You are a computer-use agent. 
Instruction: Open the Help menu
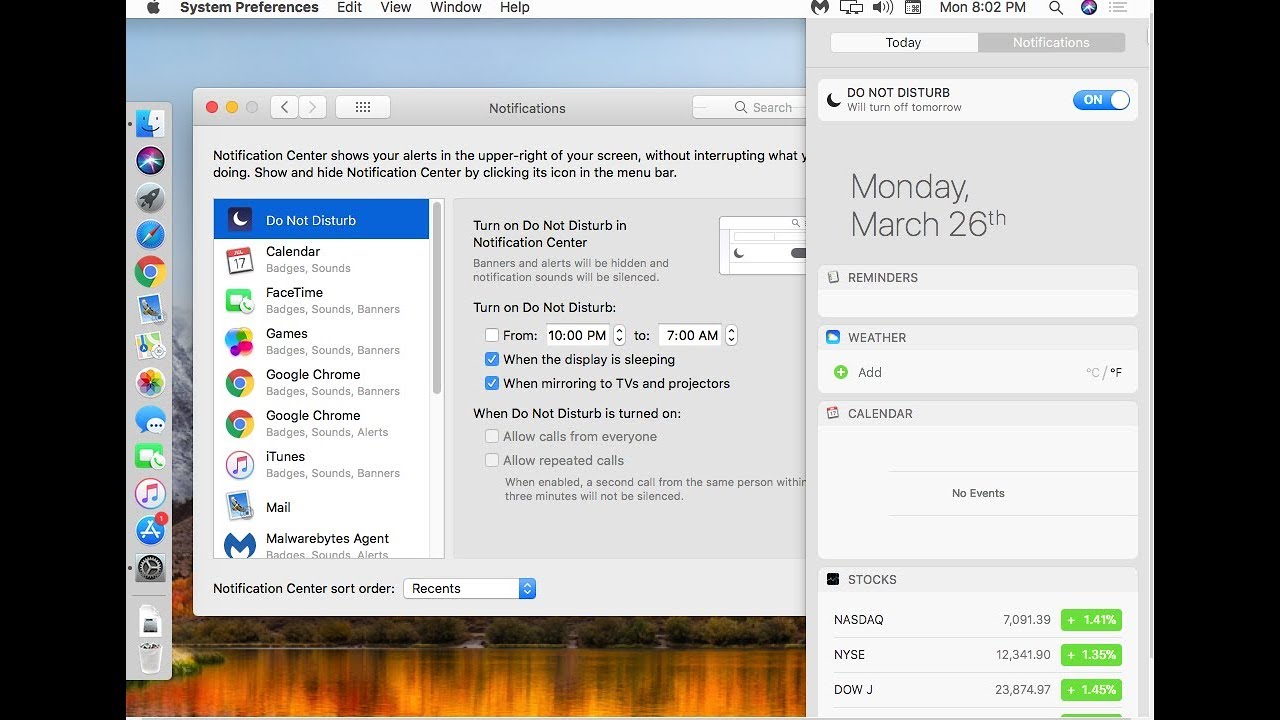(x=515, y=7)
